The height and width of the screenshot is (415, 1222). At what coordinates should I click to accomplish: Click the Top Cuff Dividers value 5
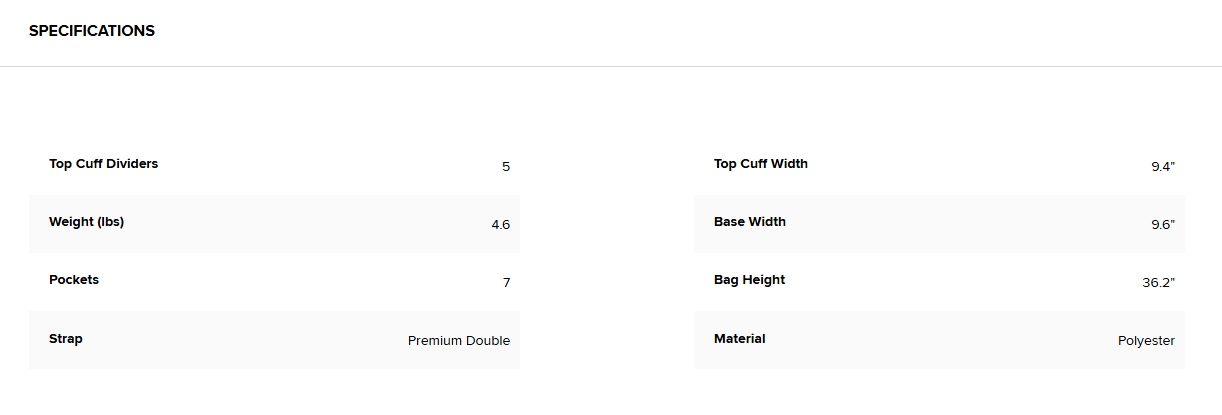pyautogui.click(x=506, y=167)
